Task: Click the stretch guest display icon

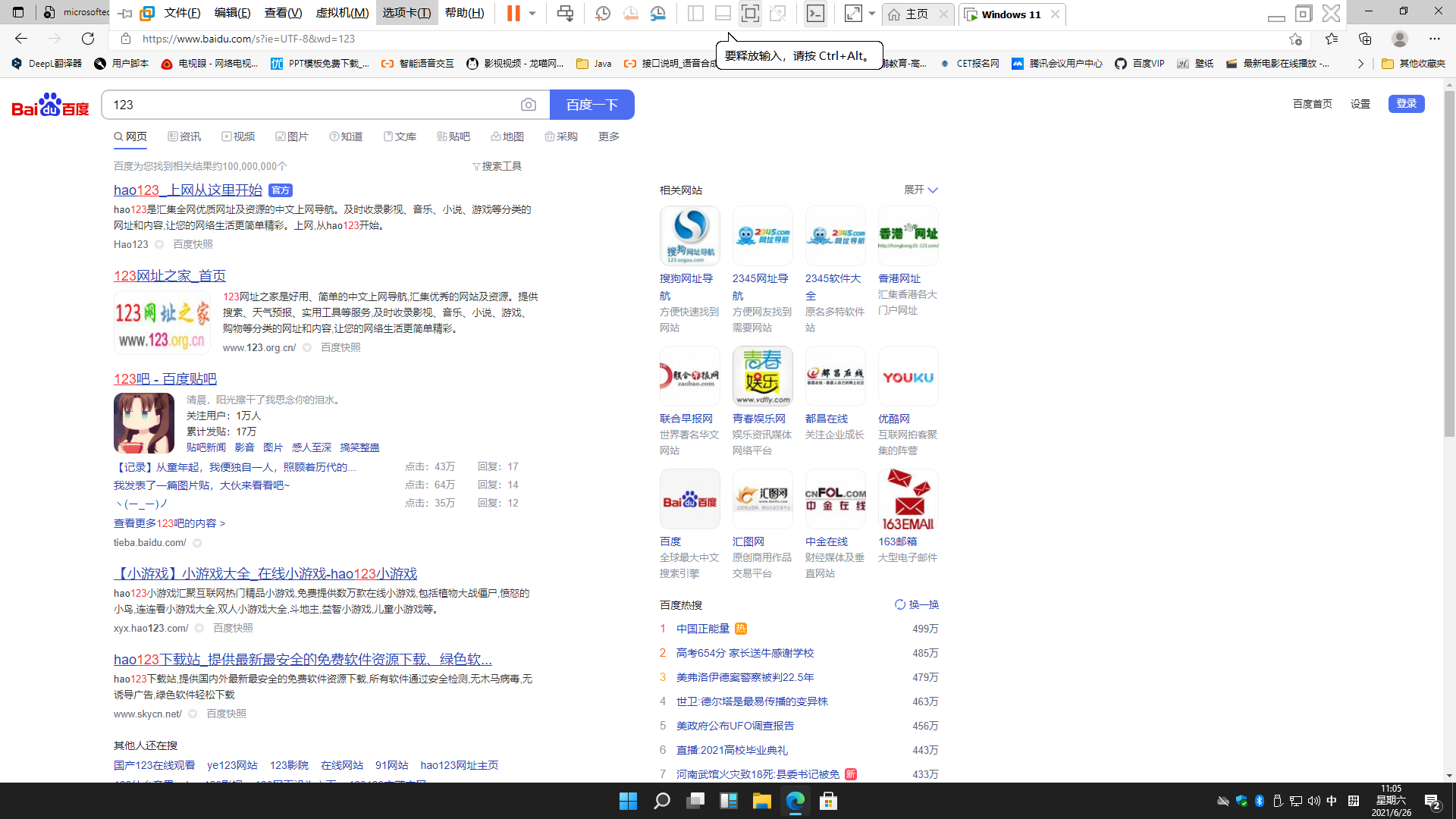Action: [x=853, y=14]
